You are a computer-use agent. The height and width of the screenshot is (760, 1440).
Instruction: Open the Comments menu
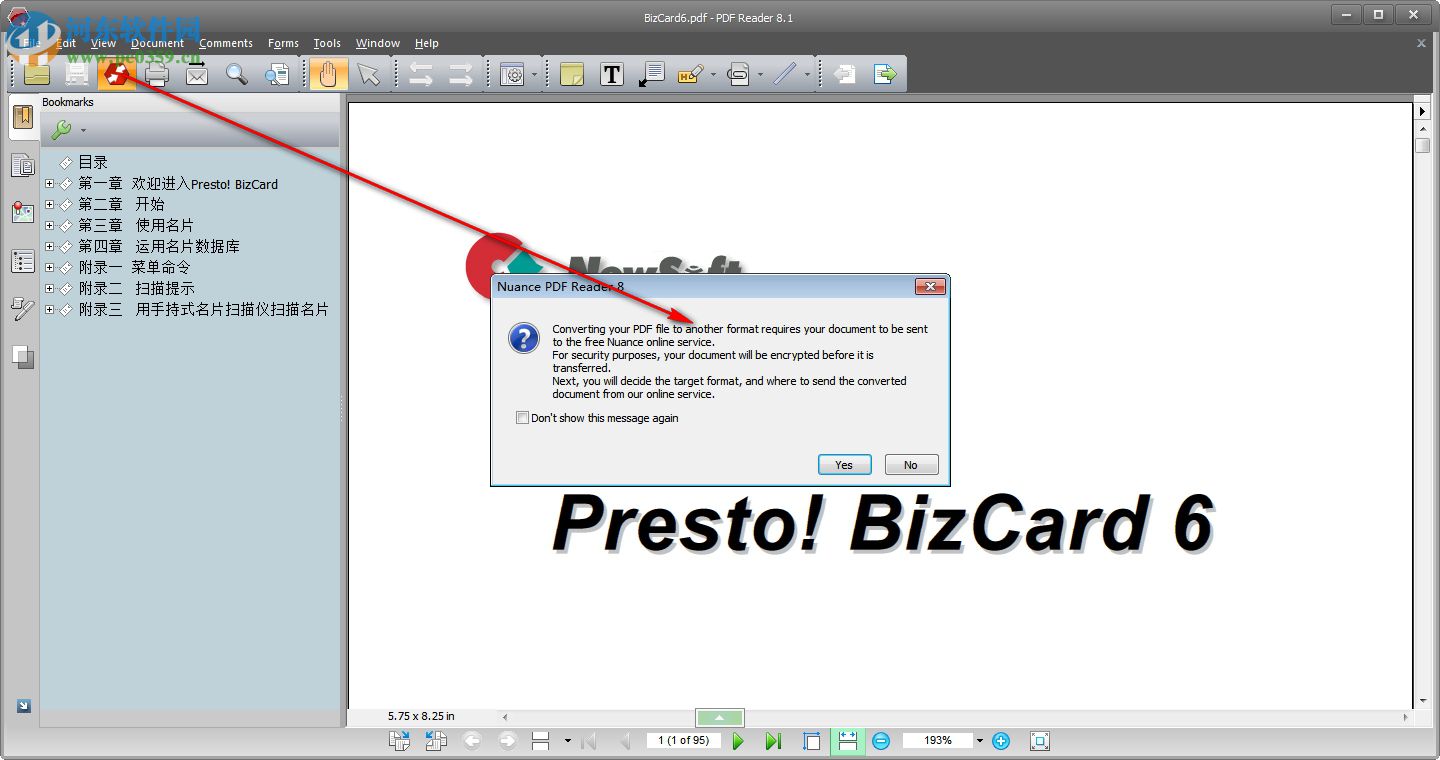tap(226, 43)
